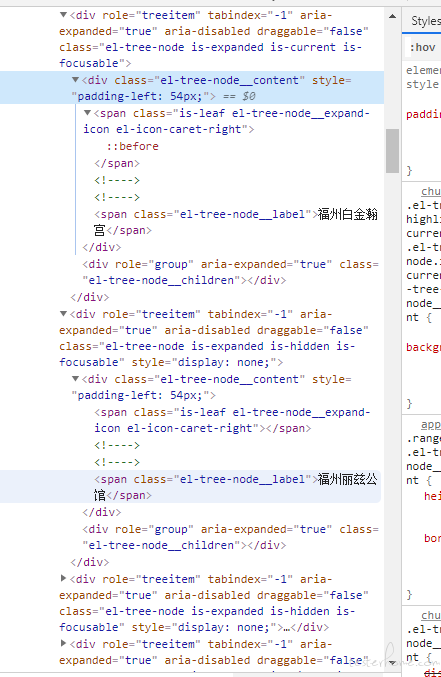This screenshot has height=677, width=441.
Task: Toggle the :hov element state button
Action: point(422,47)
